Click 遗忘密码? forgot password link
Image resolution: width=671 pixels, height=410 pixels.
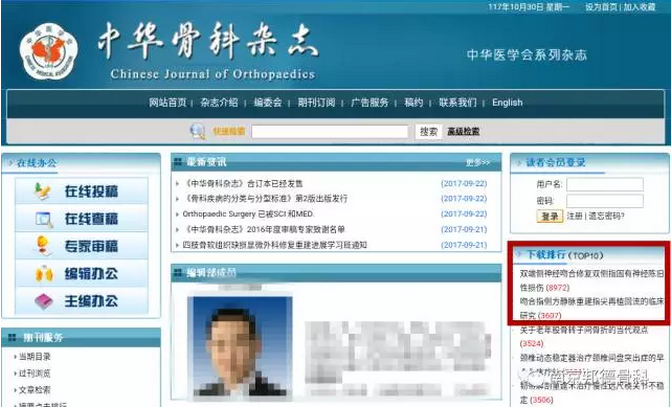(x=606, y=216)
